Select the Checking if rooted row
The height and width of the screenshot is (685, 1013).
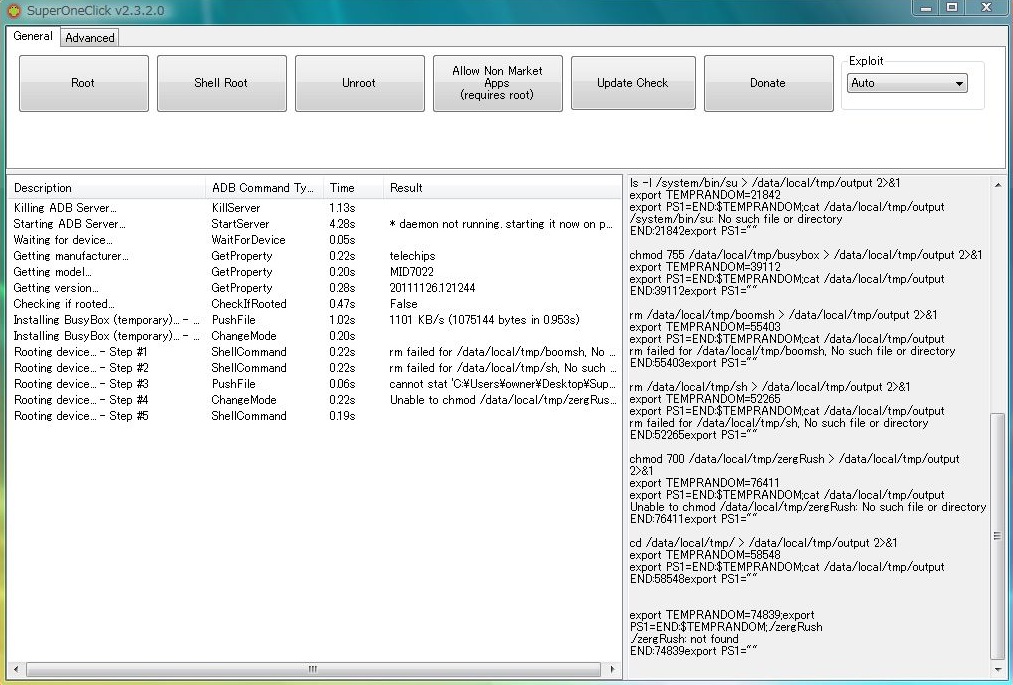64,304
